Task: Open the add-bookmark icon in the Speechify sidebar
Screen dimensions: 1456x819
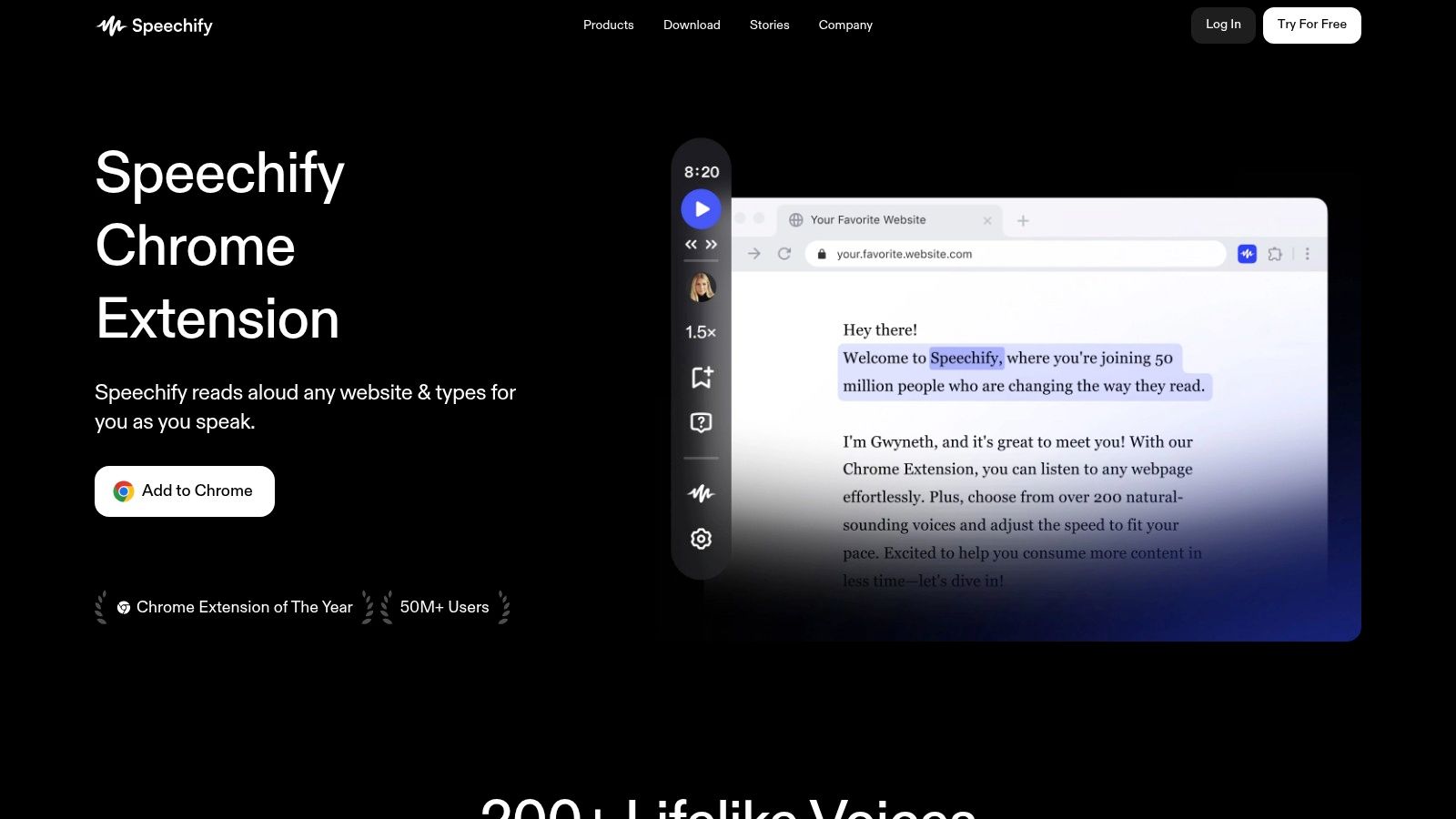Action: (x=700, y=378)
